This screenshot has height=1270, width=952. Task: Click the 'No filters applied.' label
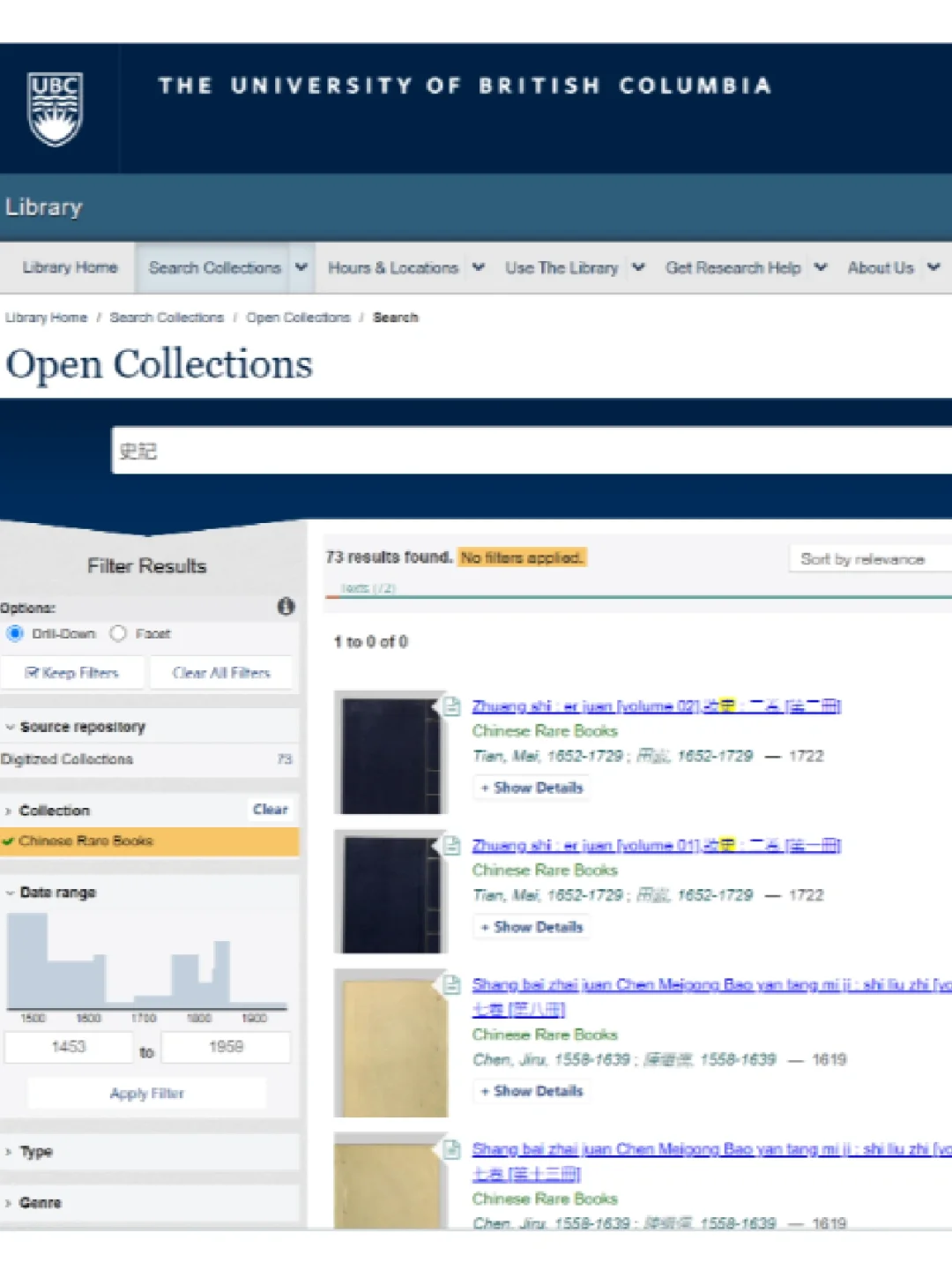coord(522,557)
